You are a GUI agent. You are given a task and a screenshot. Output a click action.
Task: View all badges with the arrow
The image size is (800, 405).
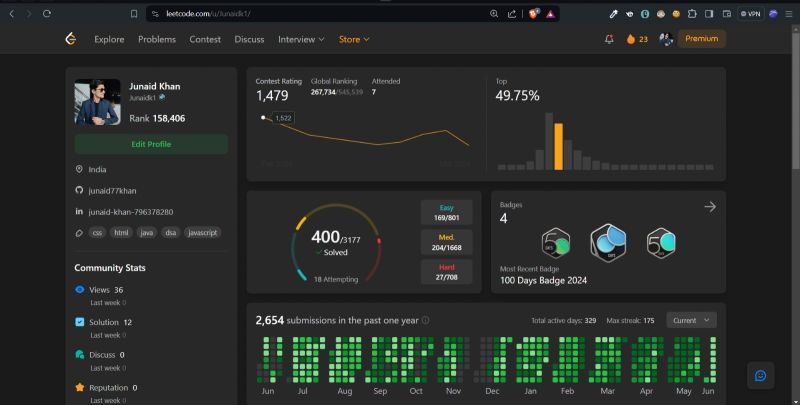(x=710, y=207)
